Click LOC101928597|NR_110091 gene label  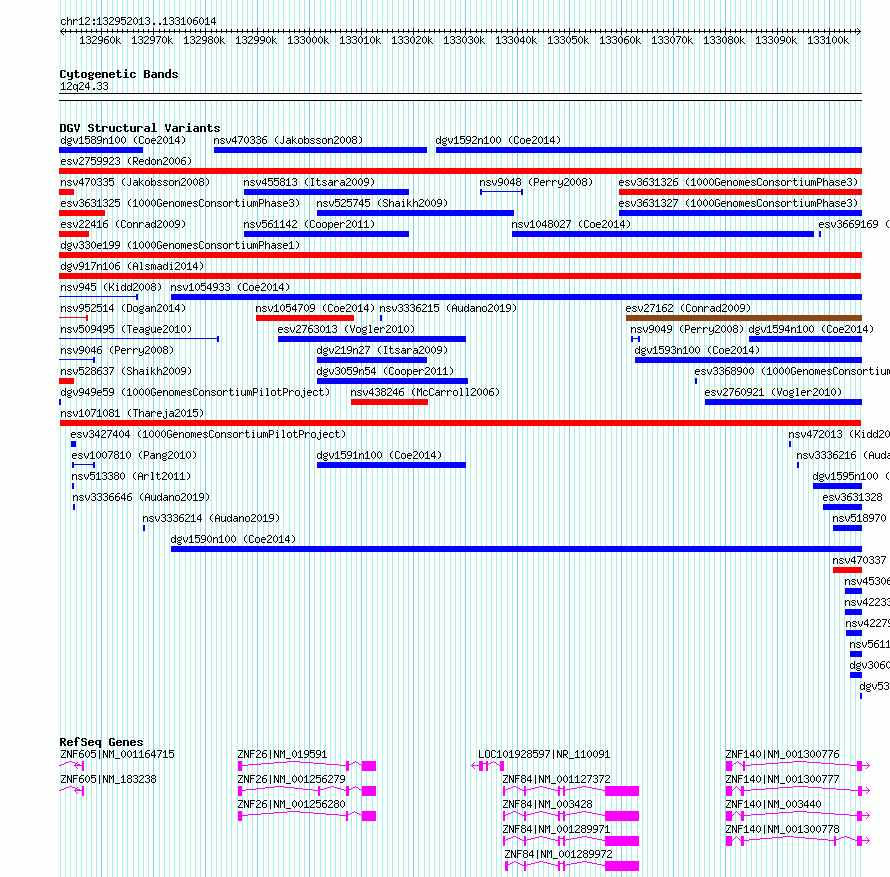coord(544,754)
